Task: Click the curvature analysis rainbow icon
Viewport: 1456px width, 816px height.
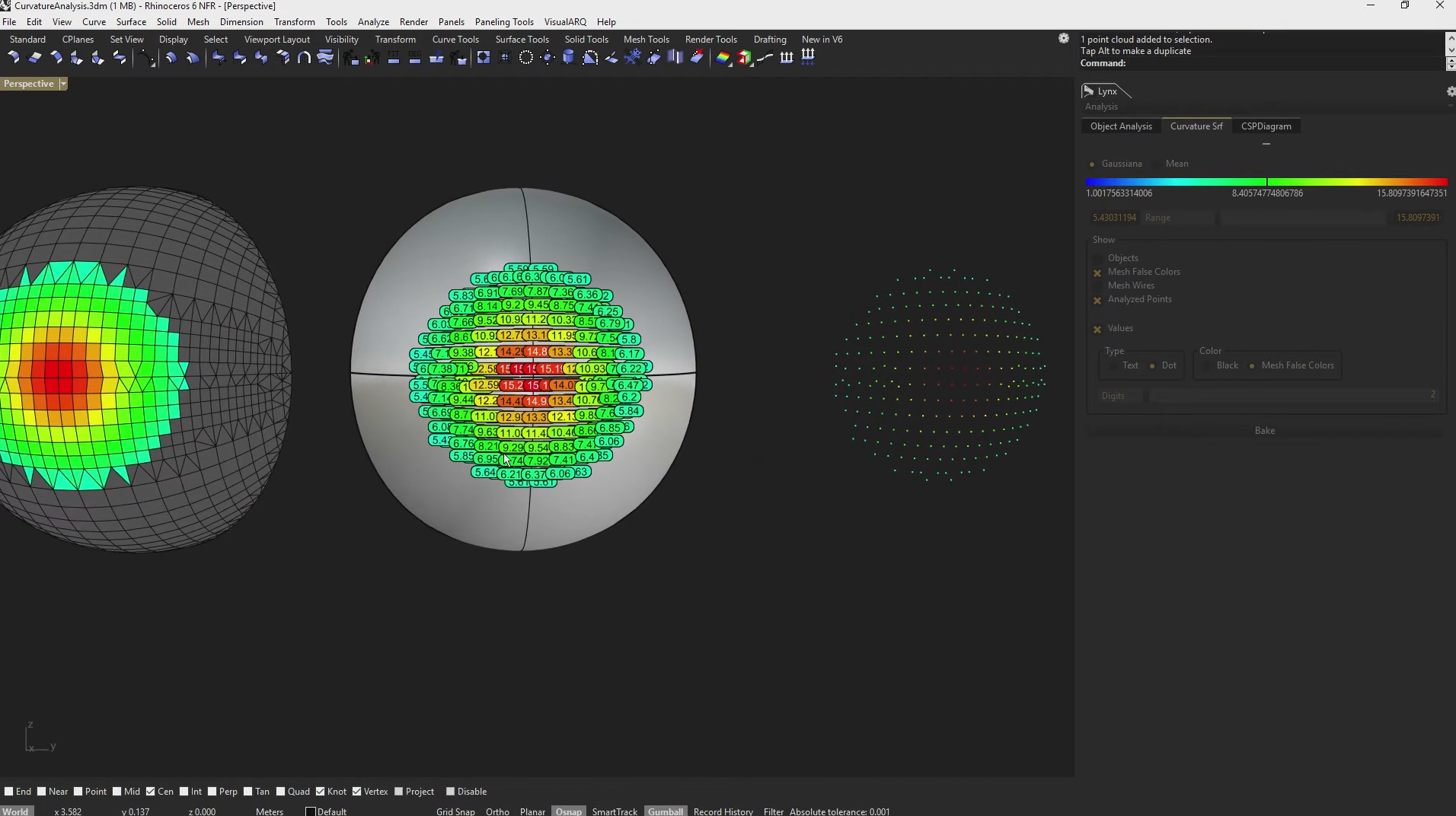Action: (x=723, y=58)
